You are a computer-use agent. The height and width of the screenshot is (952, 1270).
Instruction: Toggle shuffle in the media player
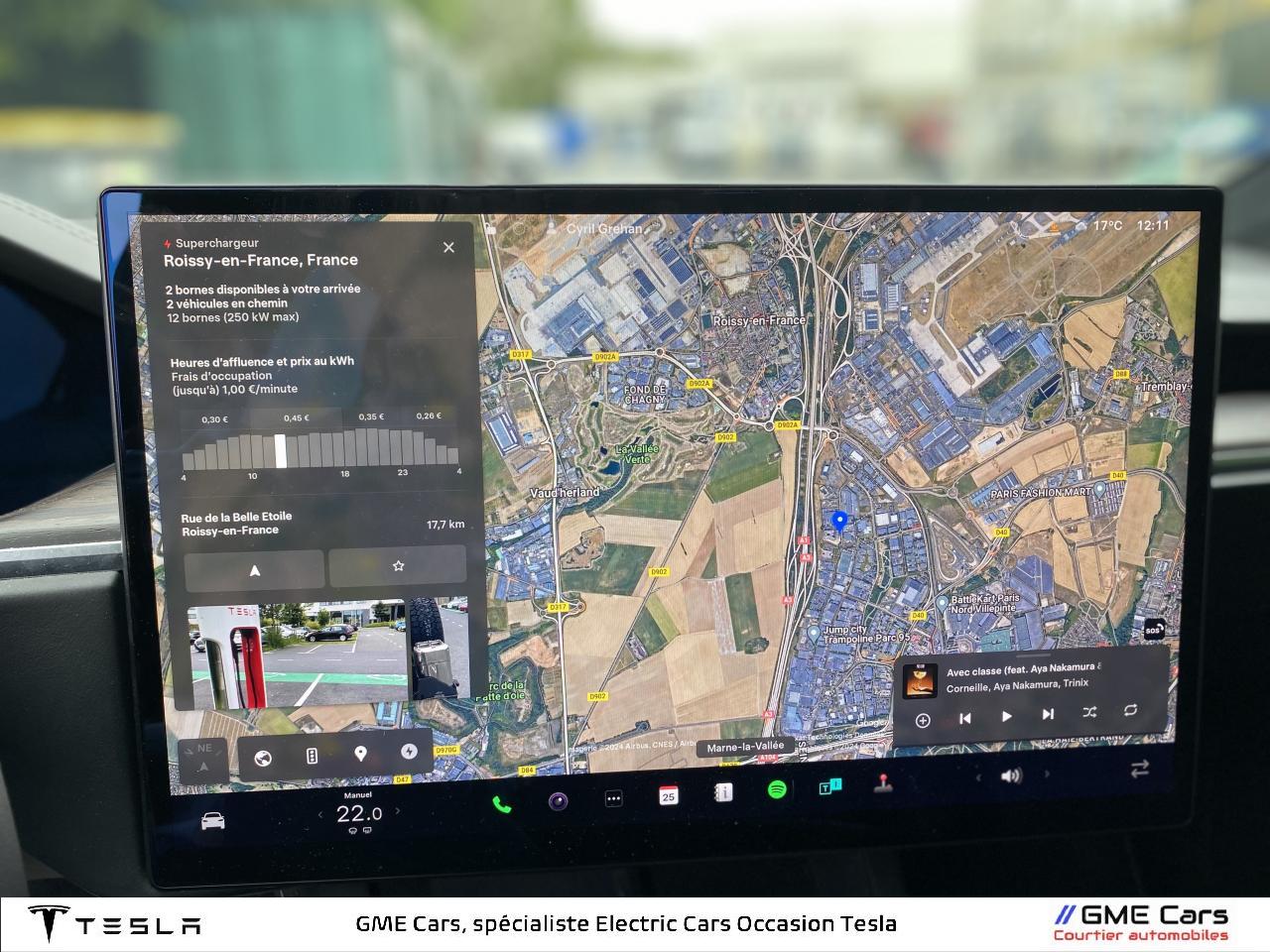pos(1089,712)
